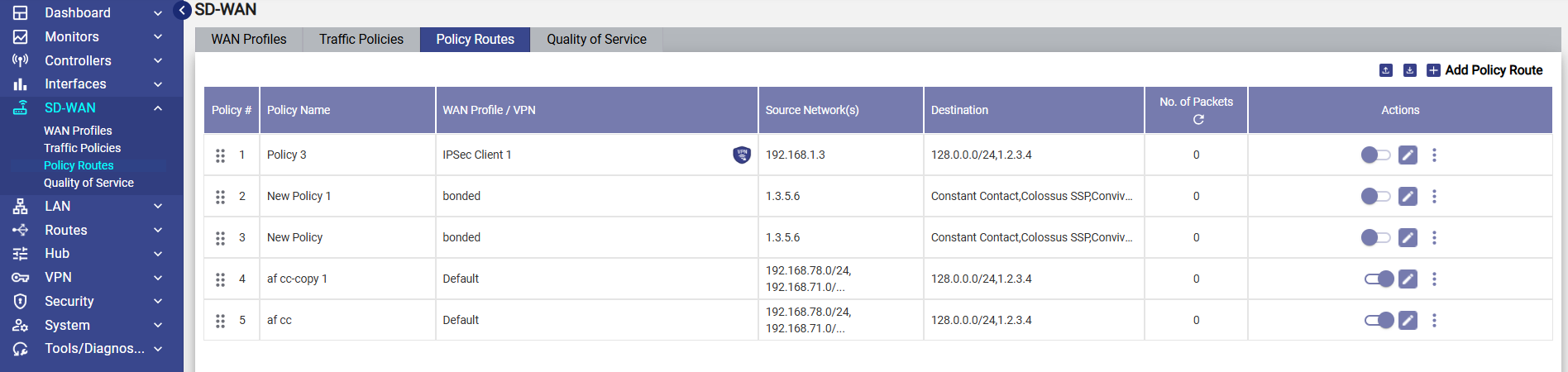Click the drag handle for af cc-copy 1 row
Image resolution: width=1568 pixels, height=372 pixels.
point(220,279)
